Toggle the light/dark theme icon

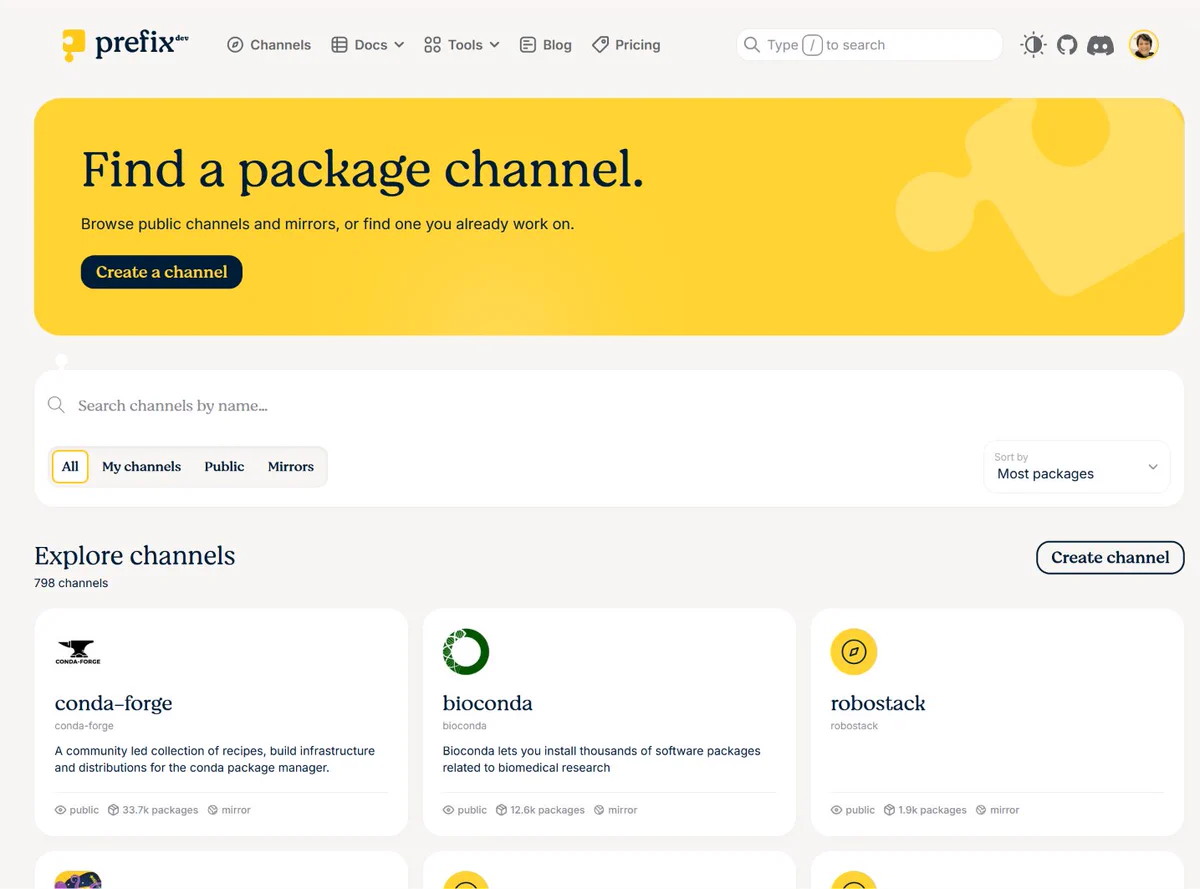tap(1033, 45)
